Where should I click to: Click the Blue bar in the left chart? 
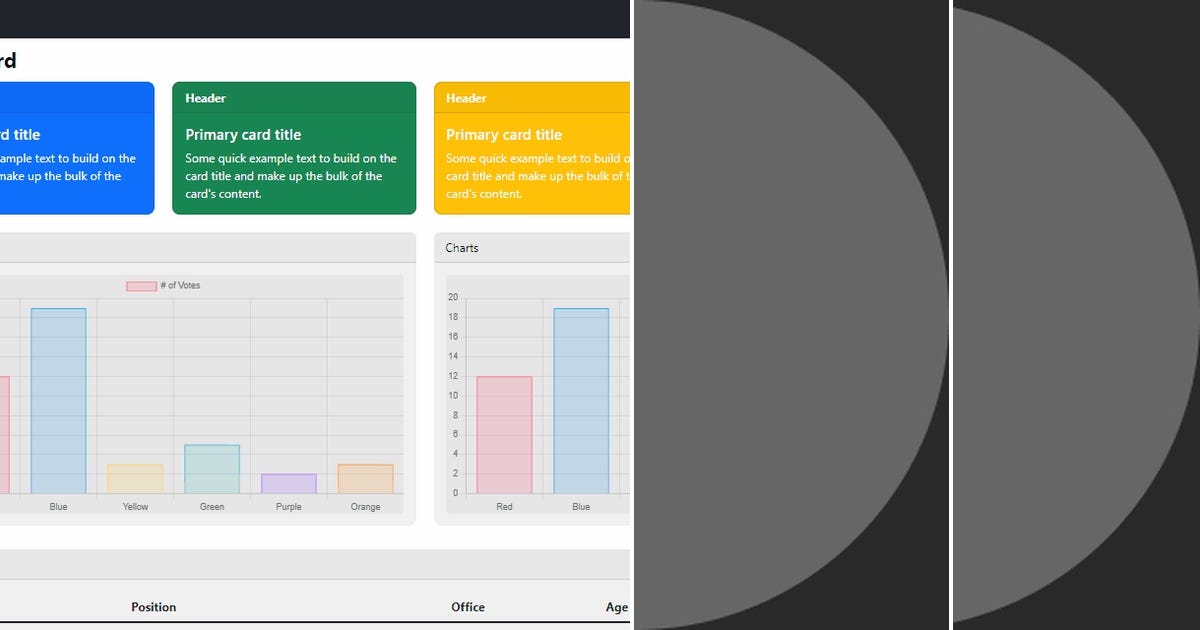(58, 400)
